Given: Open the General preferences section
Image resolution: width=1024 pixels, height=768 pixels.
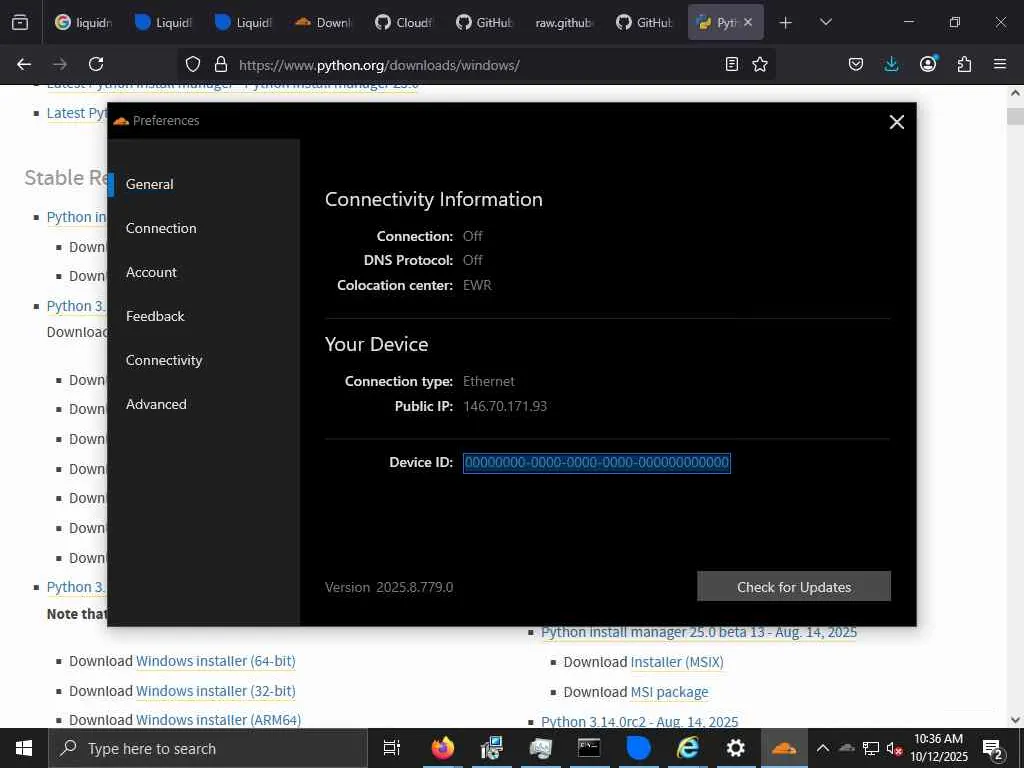Looking at the screenshot, I should [x=150, y=184].
